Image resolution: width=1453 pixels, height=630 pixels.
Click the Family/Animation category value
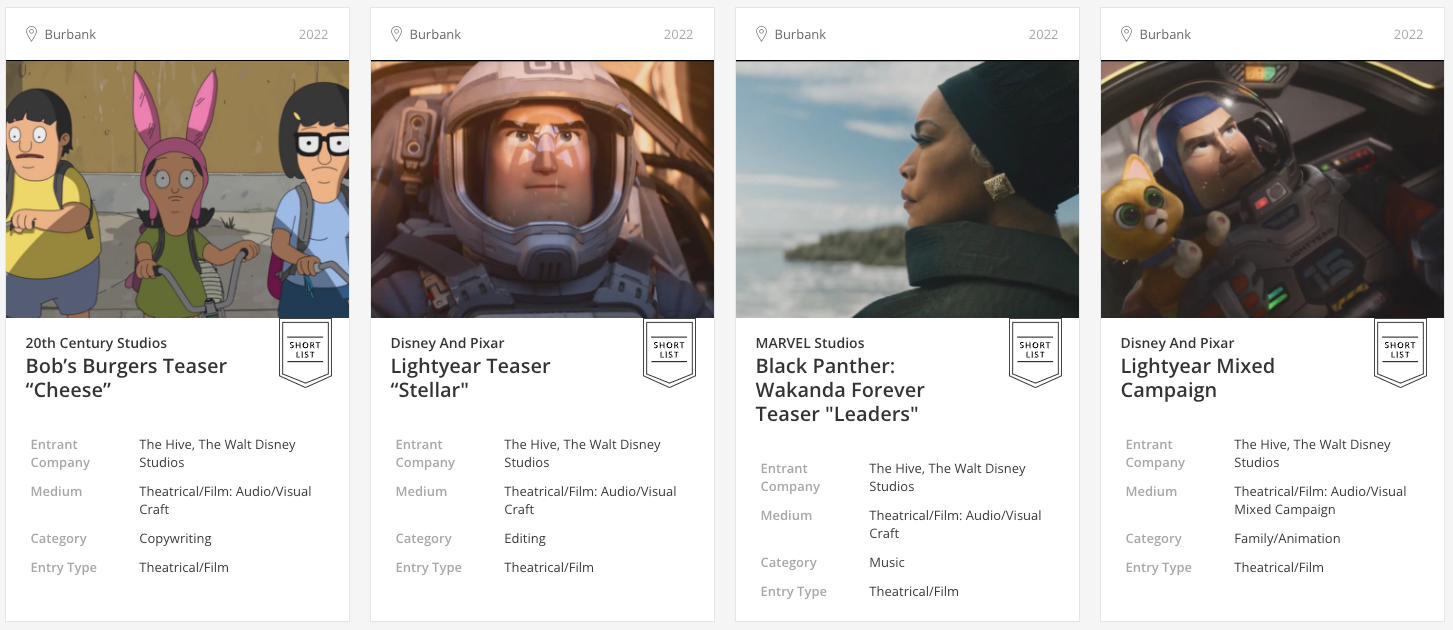pos(1287,539)
